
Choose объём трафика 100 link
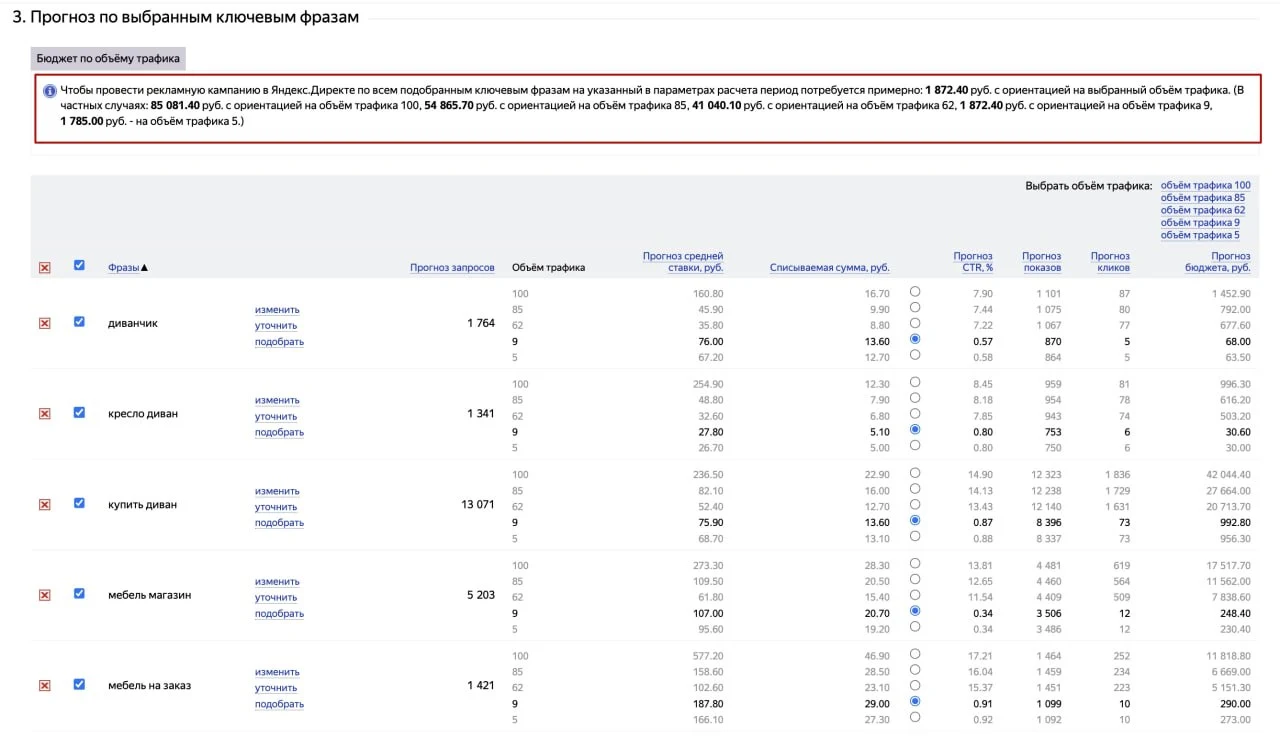[1206, 185]
